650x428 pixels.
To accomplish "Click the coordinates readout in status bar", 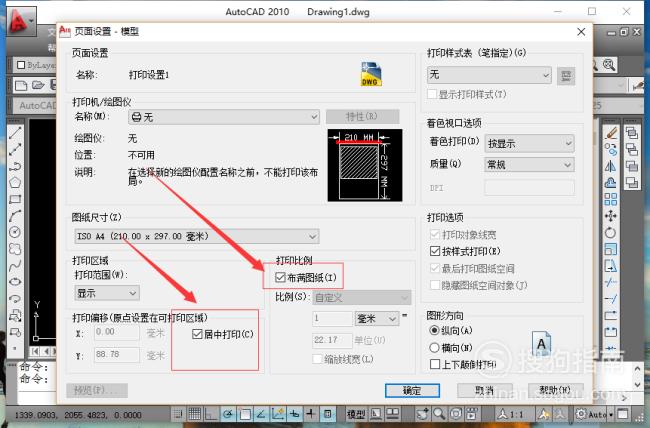I will click(78, 415).
